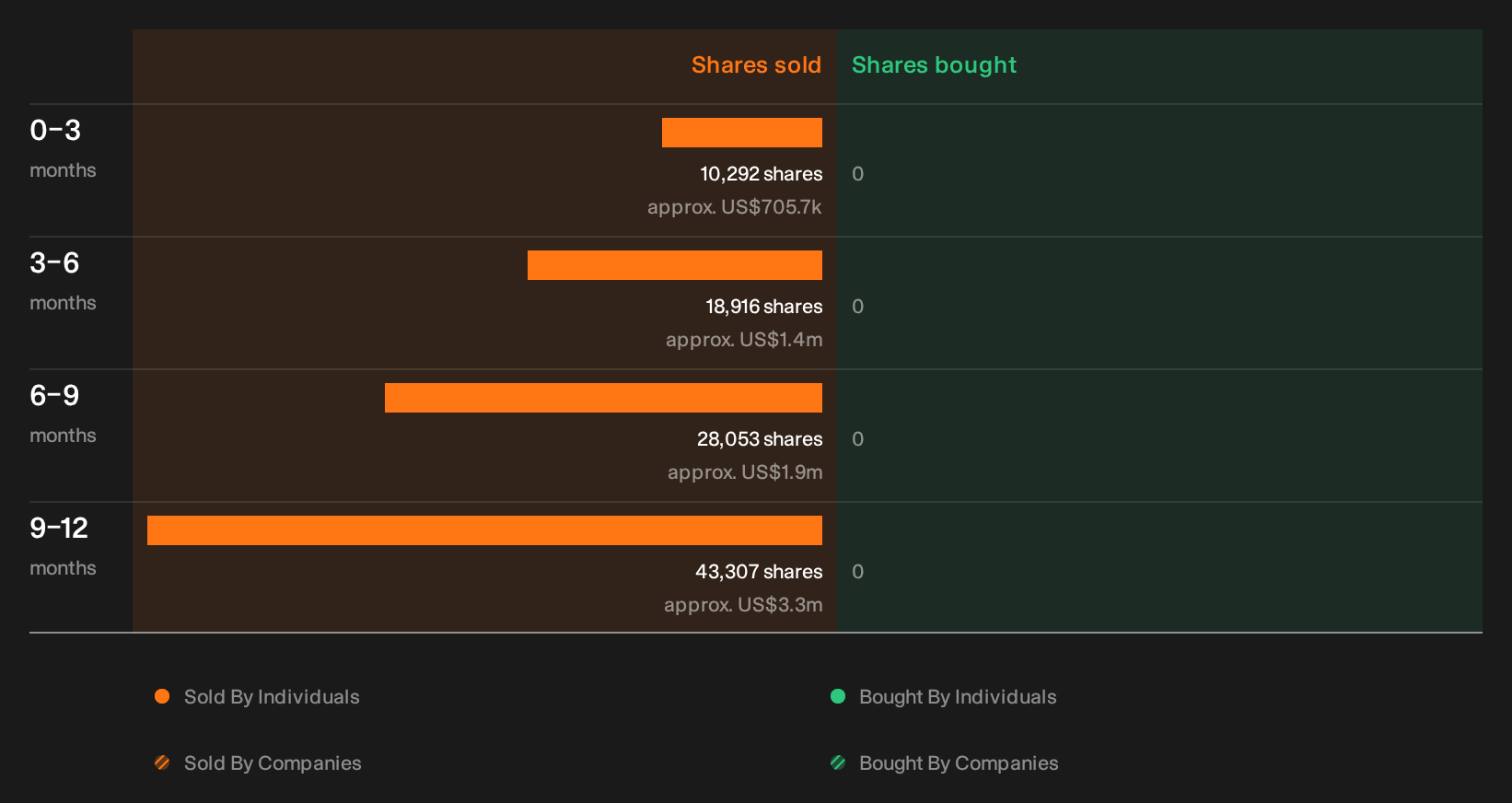Image resolution: width=1512 pixels, height=803 pixels.
Task: Select the 9-12 months orange sold bar
Action: [484, 530]
